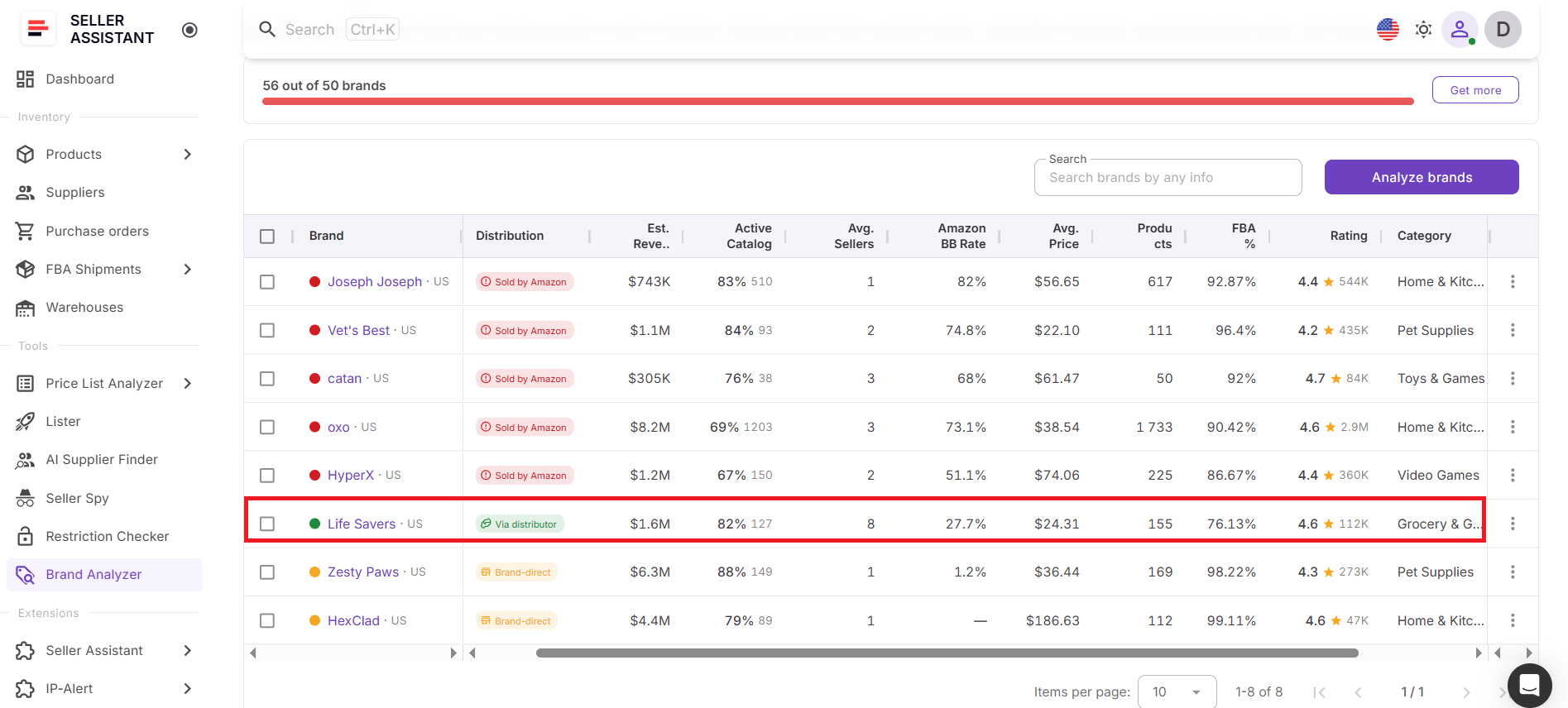Sort by Est. Revenue column header

point(652,237)
